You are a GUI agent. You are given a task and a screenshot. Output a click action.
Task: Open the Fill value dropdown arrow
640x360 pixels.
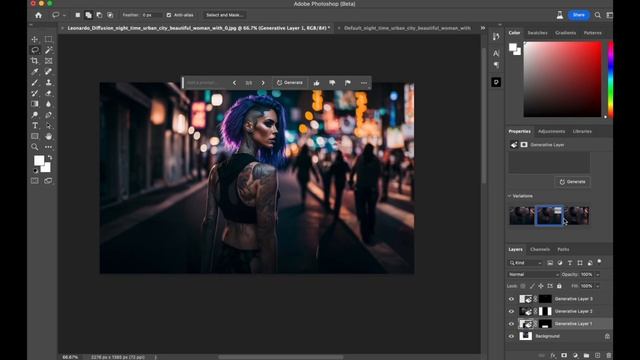click(598, 286)
